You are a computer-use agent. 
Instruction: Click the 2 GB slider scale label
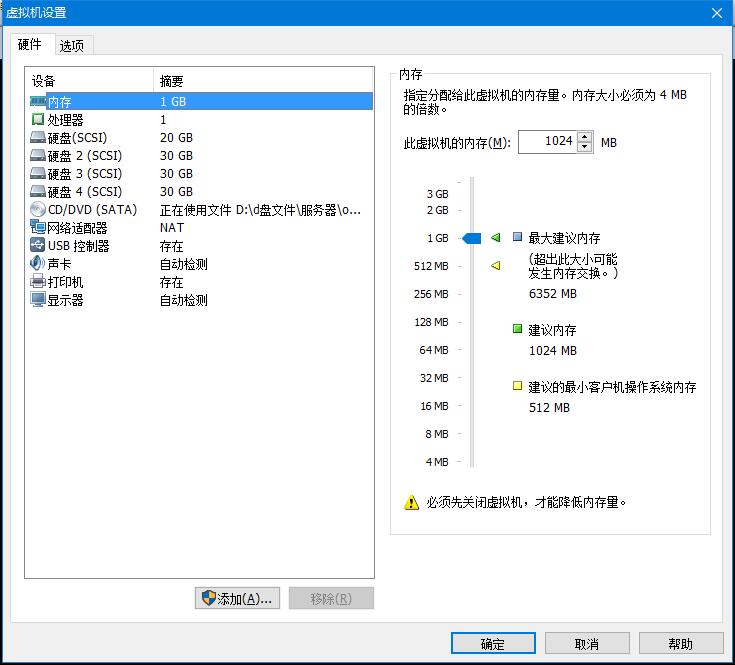(x=437, y=210)
